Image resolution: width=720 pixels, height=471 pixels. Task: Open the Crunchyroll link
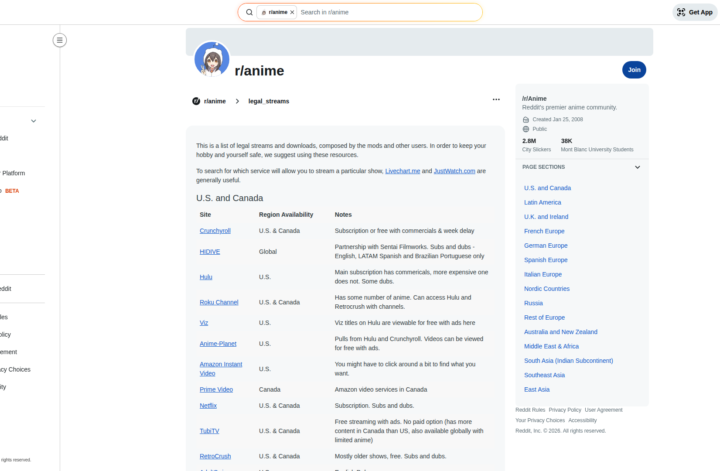pos(215,230)
